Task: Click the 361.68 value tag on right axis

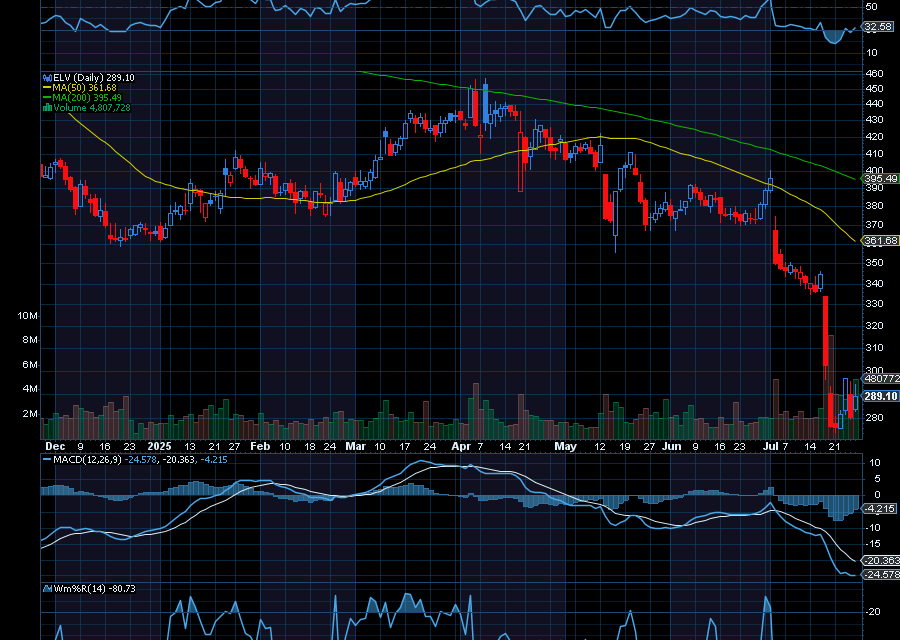Action: click(880, 241)
